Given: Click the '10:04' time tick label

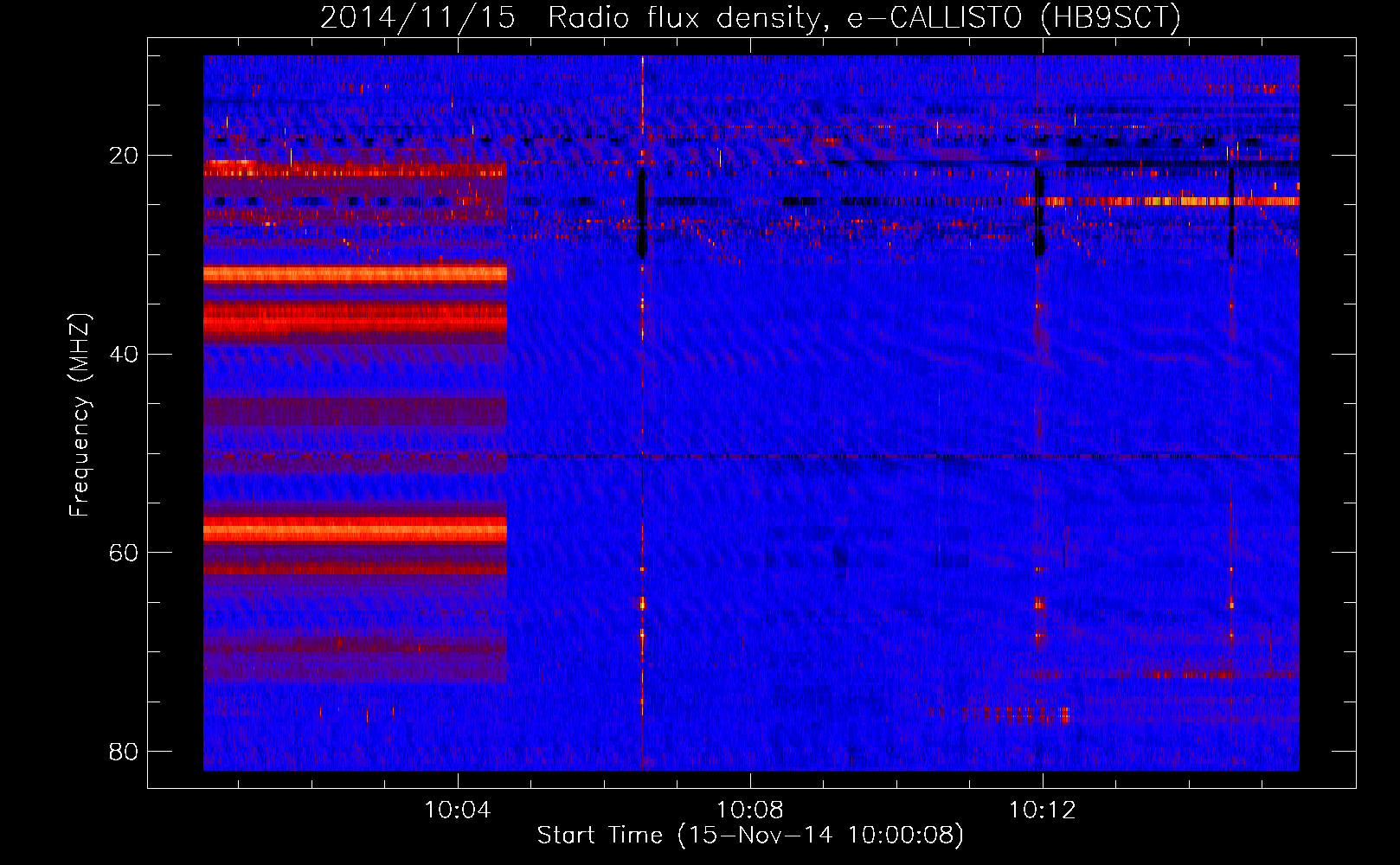Looking at the screenshot, I should [457, 810].
